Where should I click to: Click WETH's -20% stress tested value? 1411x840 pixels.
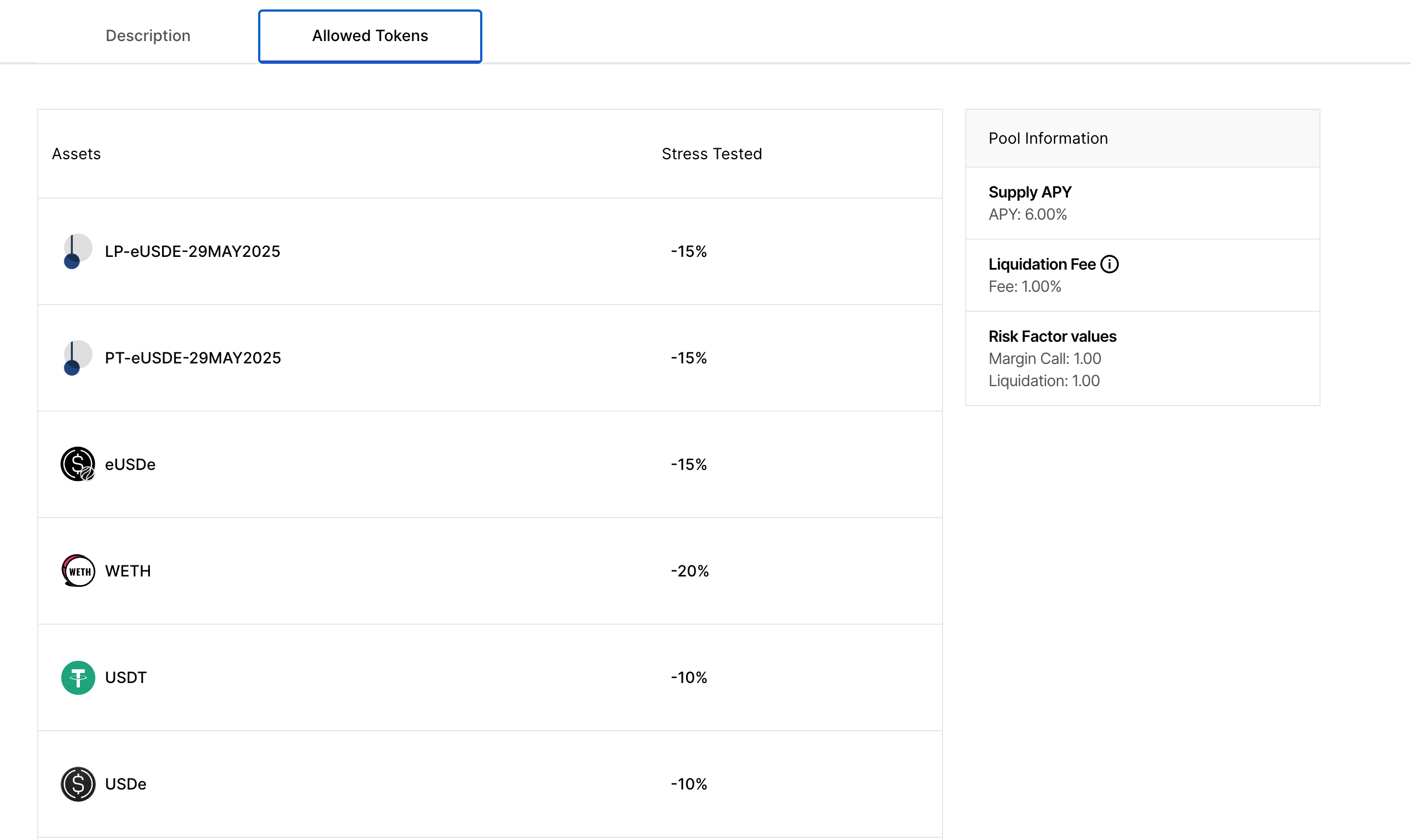click(689, 570)
